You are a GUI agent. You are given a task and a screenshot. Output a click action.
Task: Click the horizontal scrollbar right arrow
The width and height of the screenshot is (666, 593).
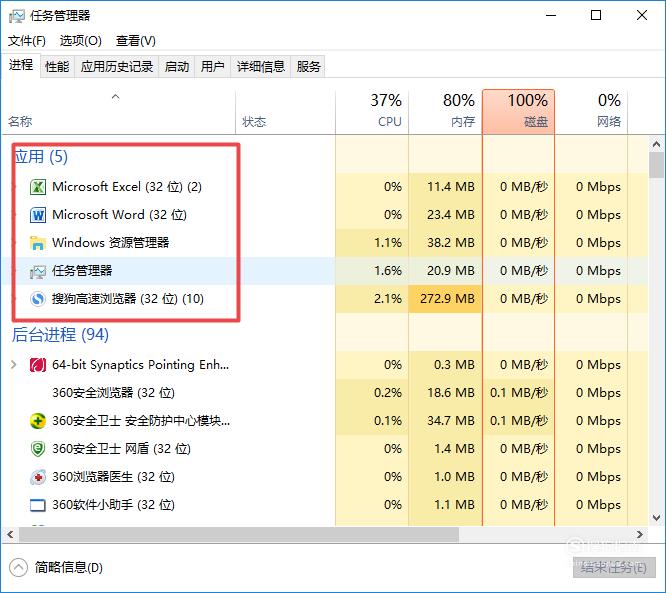coord(640,534)
